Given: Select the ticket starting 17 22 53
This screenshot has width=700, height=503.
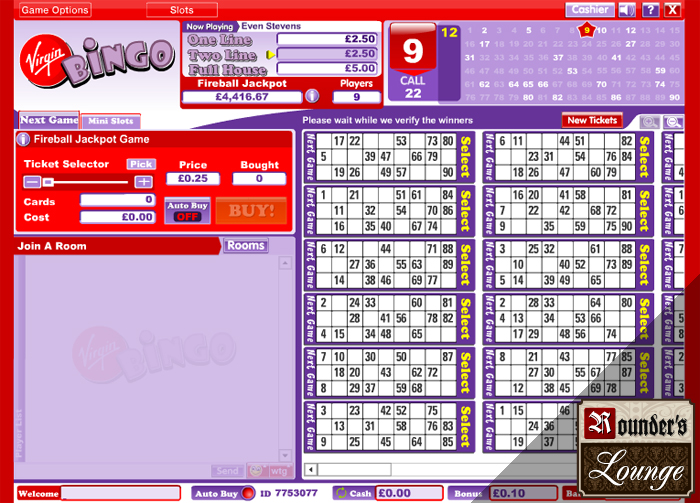Looking at the screenshot, I should pyautogui.click(x=465, y=157).
